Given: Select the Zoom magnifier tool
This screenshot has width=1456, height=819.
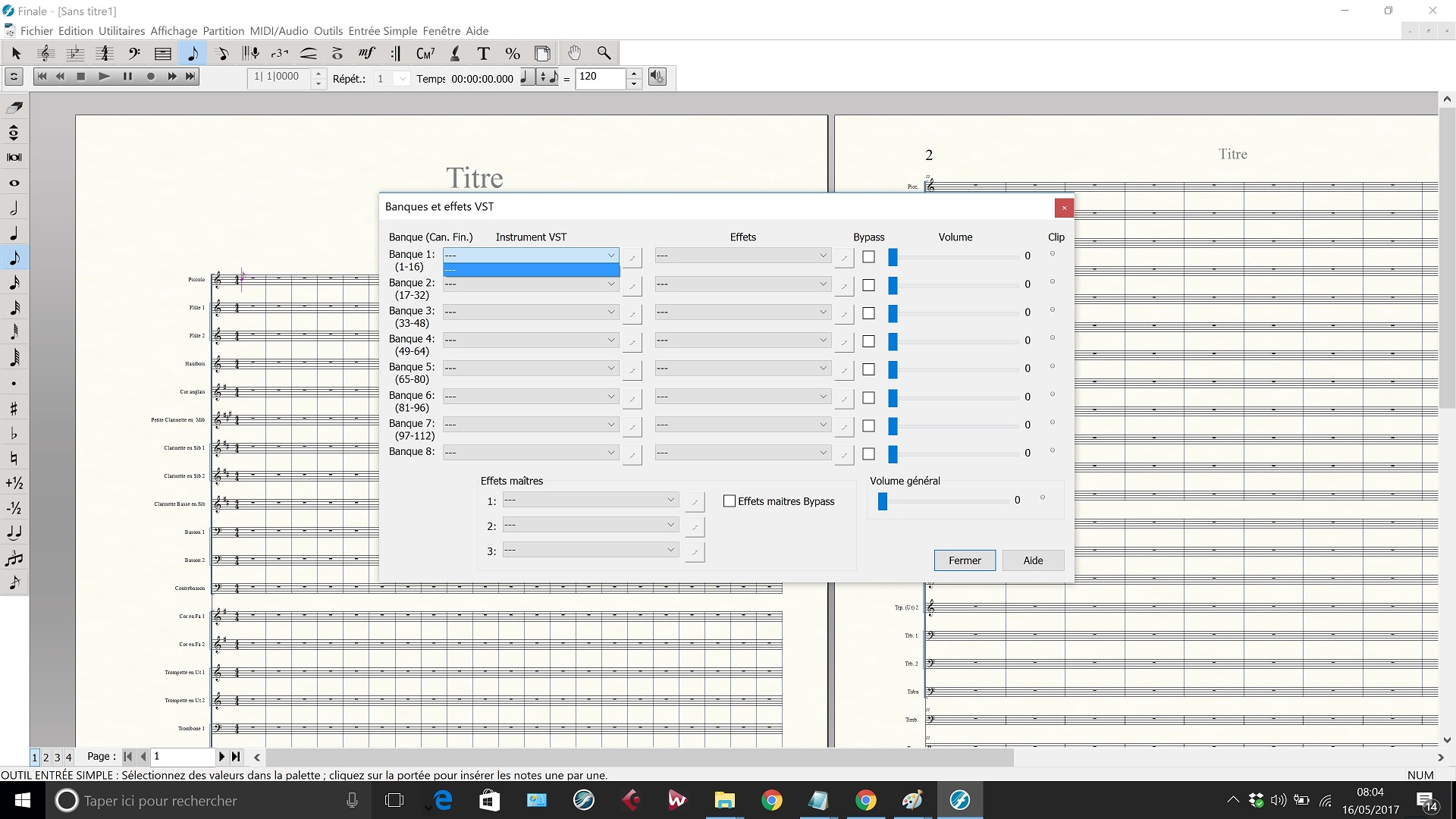Looking at the screenshot, I should pos(604,53).
